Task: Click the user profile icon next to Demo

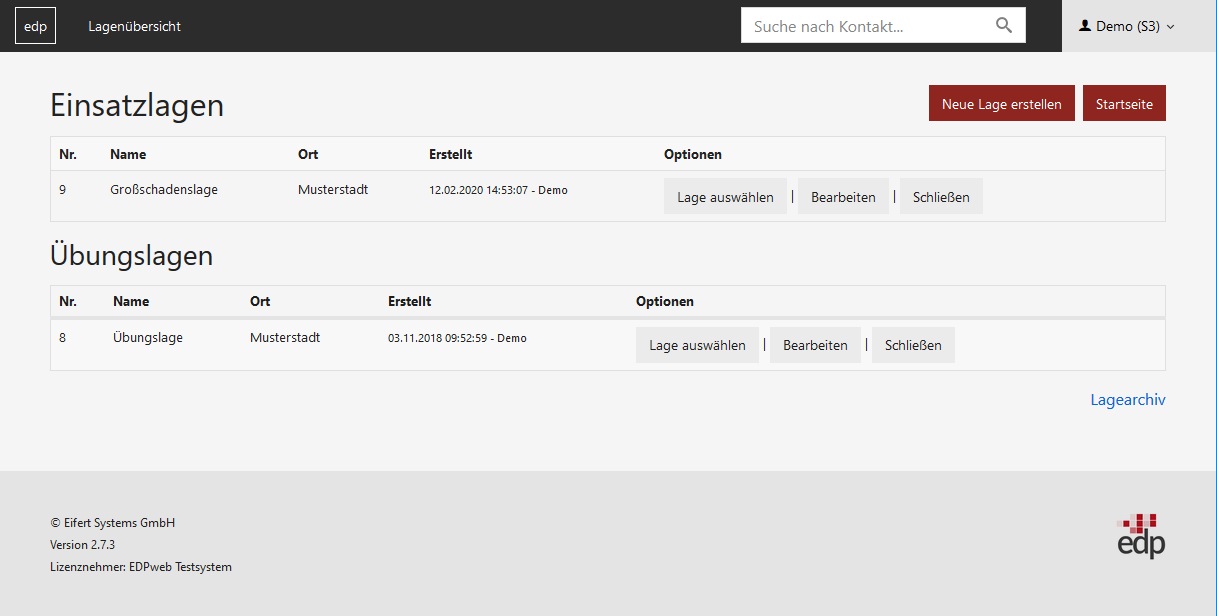Action: click(x=1084, y=26)
